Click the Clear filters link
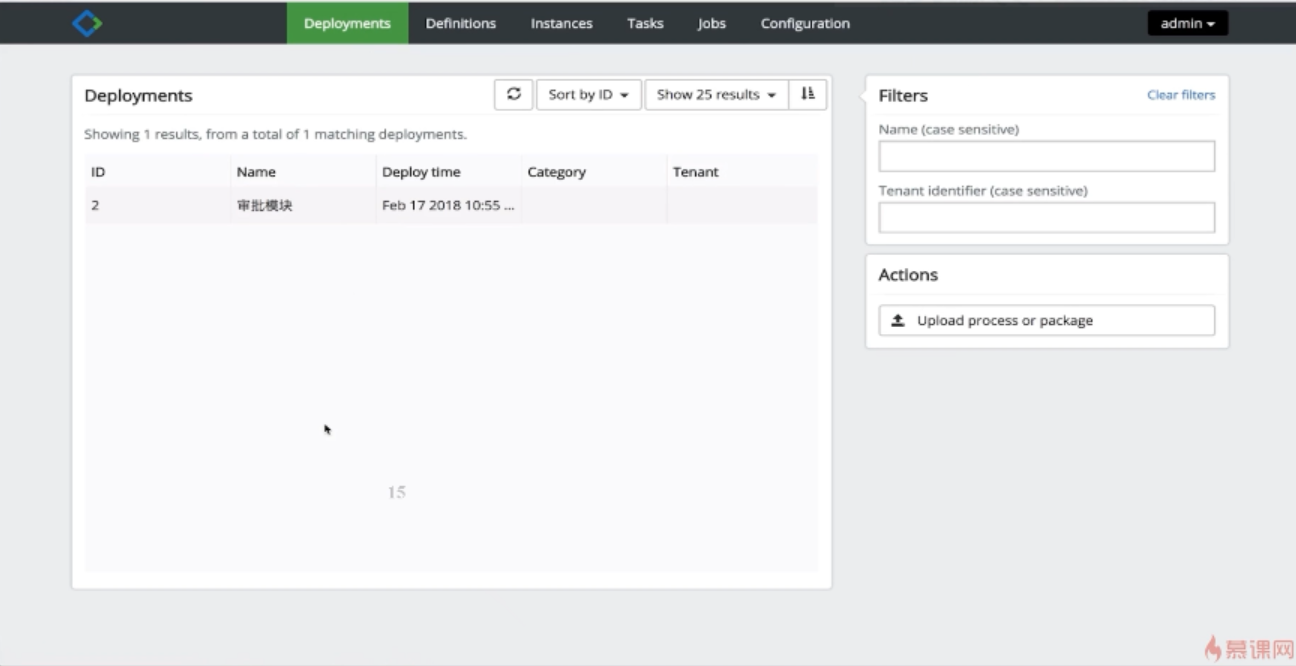Image resolution: width=1296 pixels, height=666 pixels. 1181,95
